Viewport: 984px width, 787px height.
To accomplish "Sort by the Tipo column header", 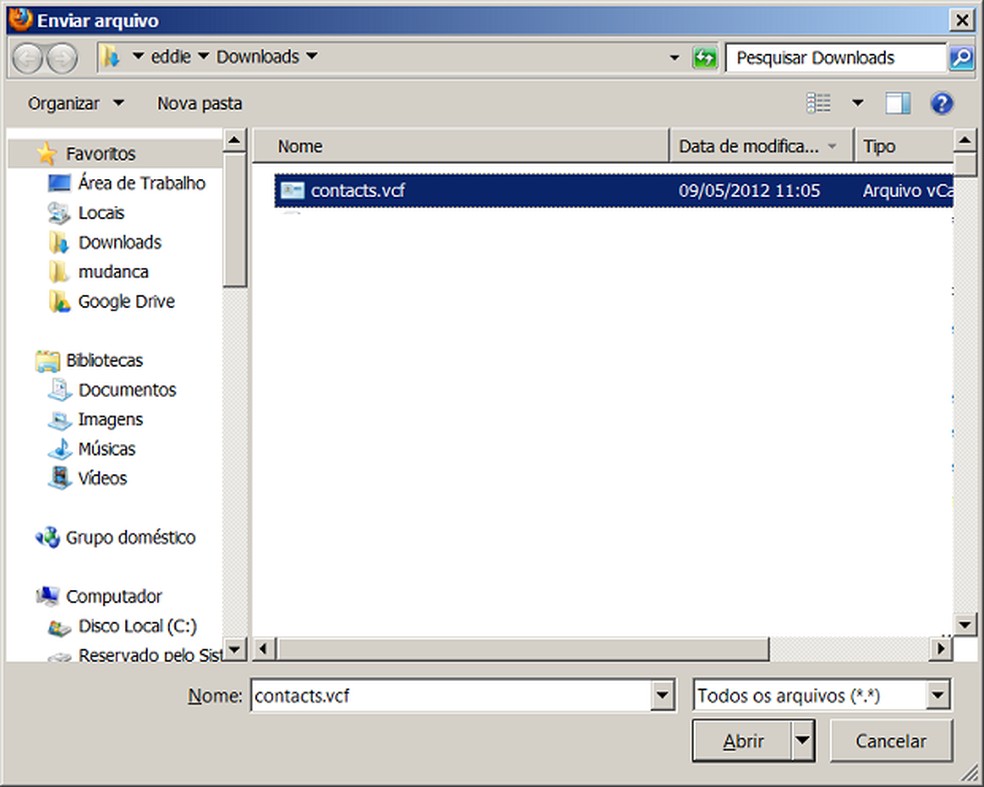I will coord(905,146).
